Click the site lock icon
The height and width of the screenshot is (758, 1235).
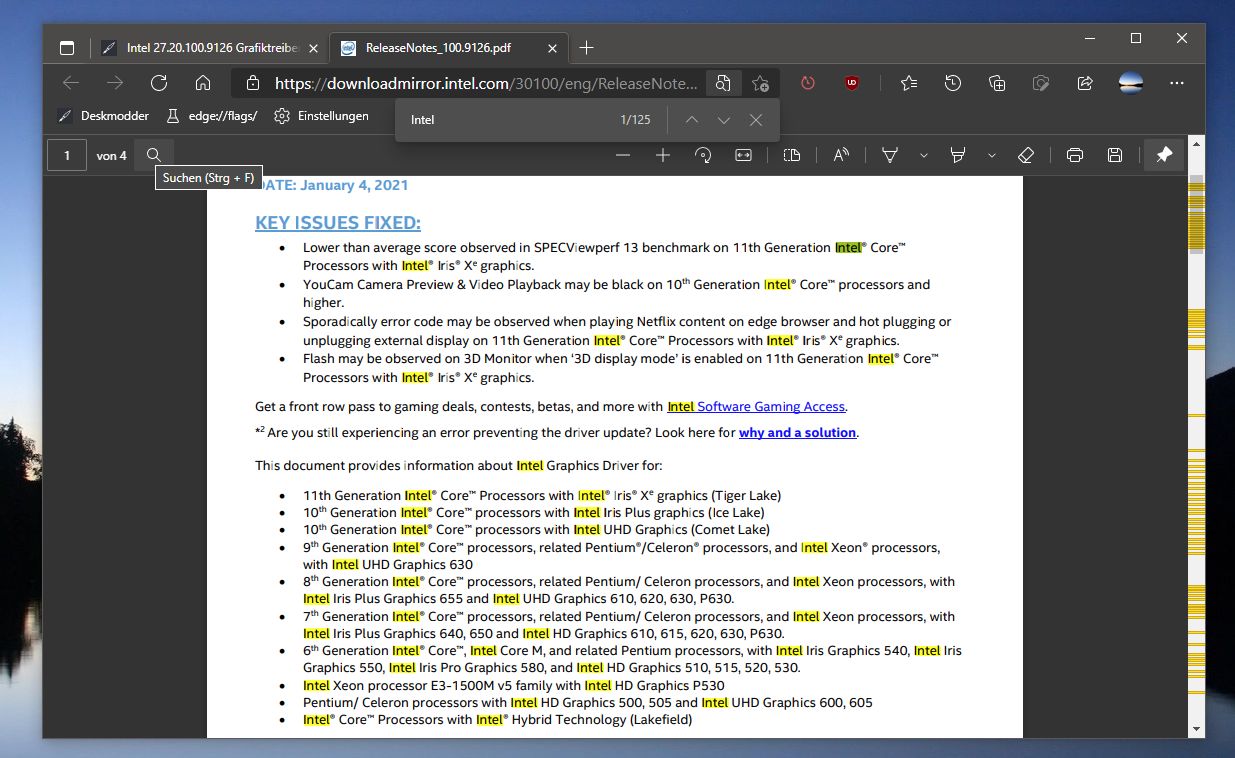tap(253, 84)
